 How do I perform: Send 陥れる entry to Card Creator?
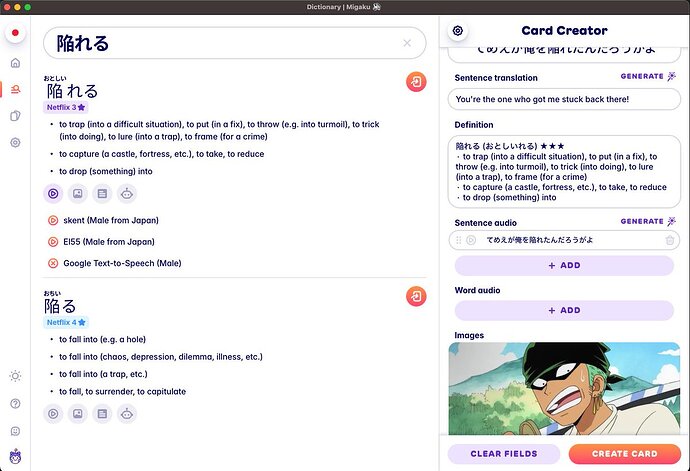[x=416, y=82]
